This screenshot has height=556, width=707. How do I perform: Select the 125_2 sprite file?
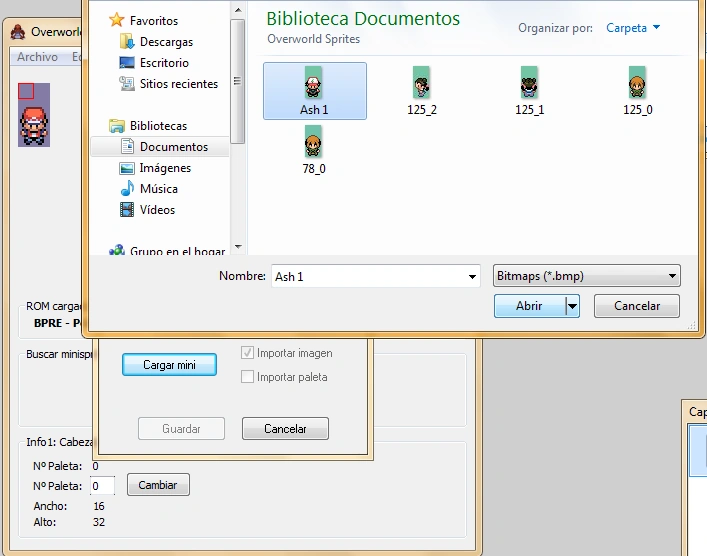[x=422, y=91]
